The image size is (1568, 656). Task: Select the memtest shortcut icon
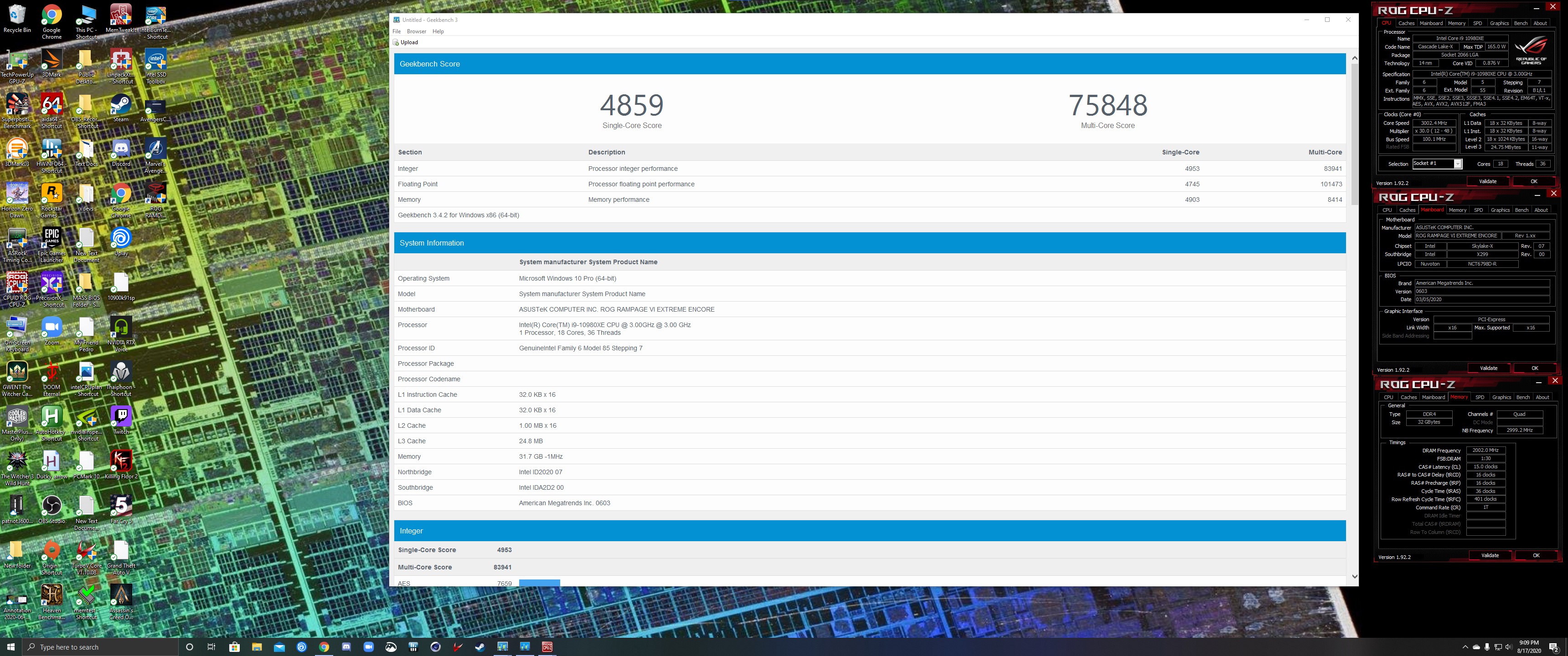pyautogui.click(x=87, y=601)
